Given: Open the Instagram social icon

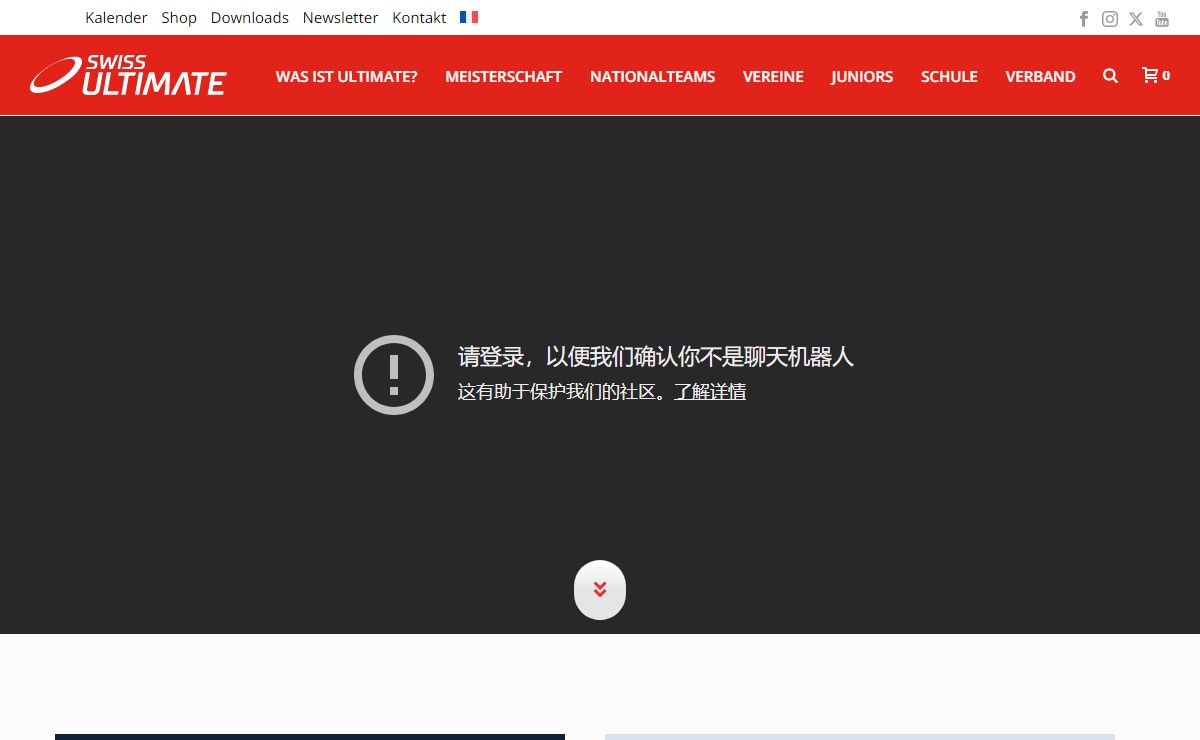Looking at the screenshot, I should pos(1110,18).
